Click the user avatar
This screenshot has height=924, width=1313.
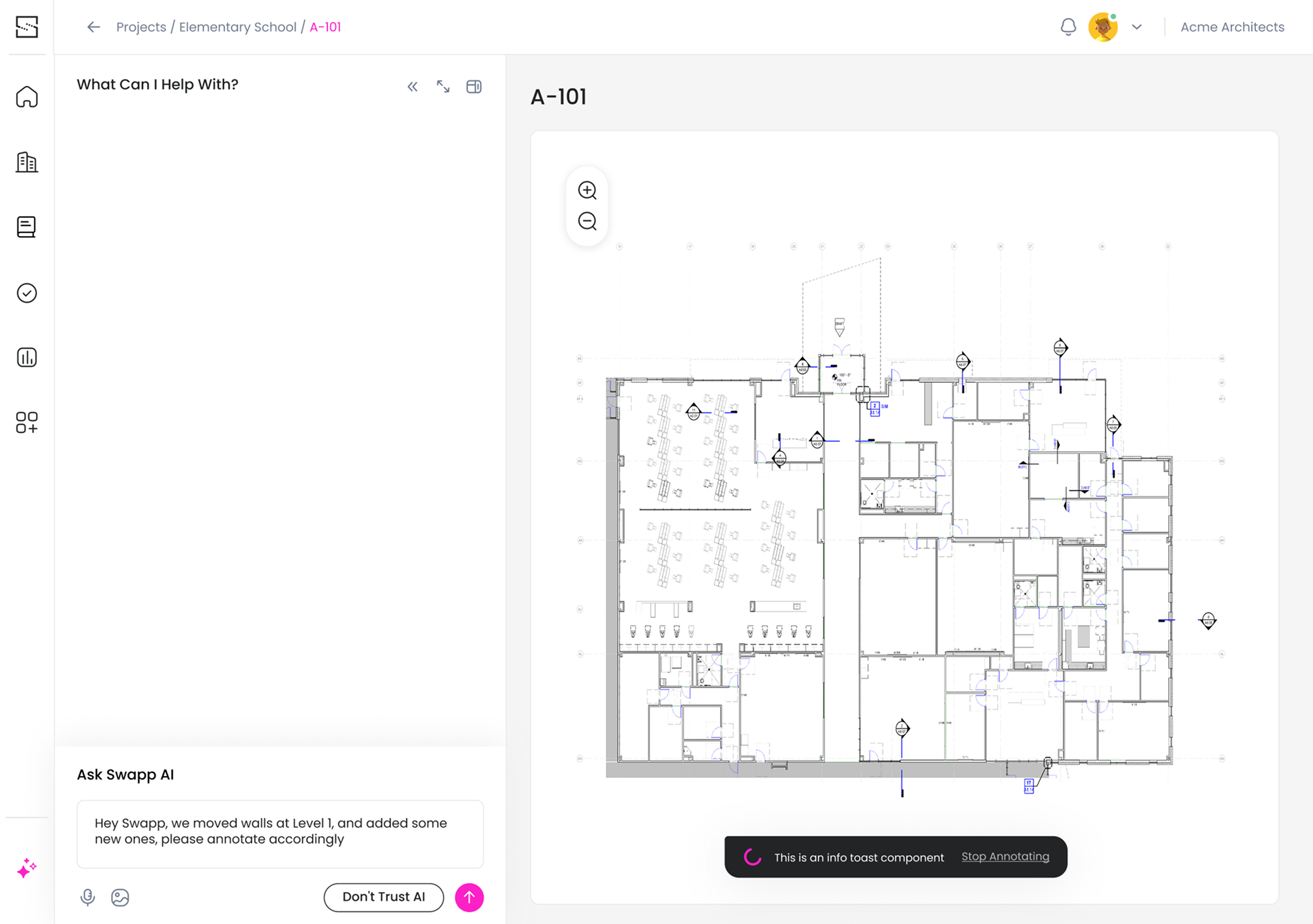[1103, 27]
